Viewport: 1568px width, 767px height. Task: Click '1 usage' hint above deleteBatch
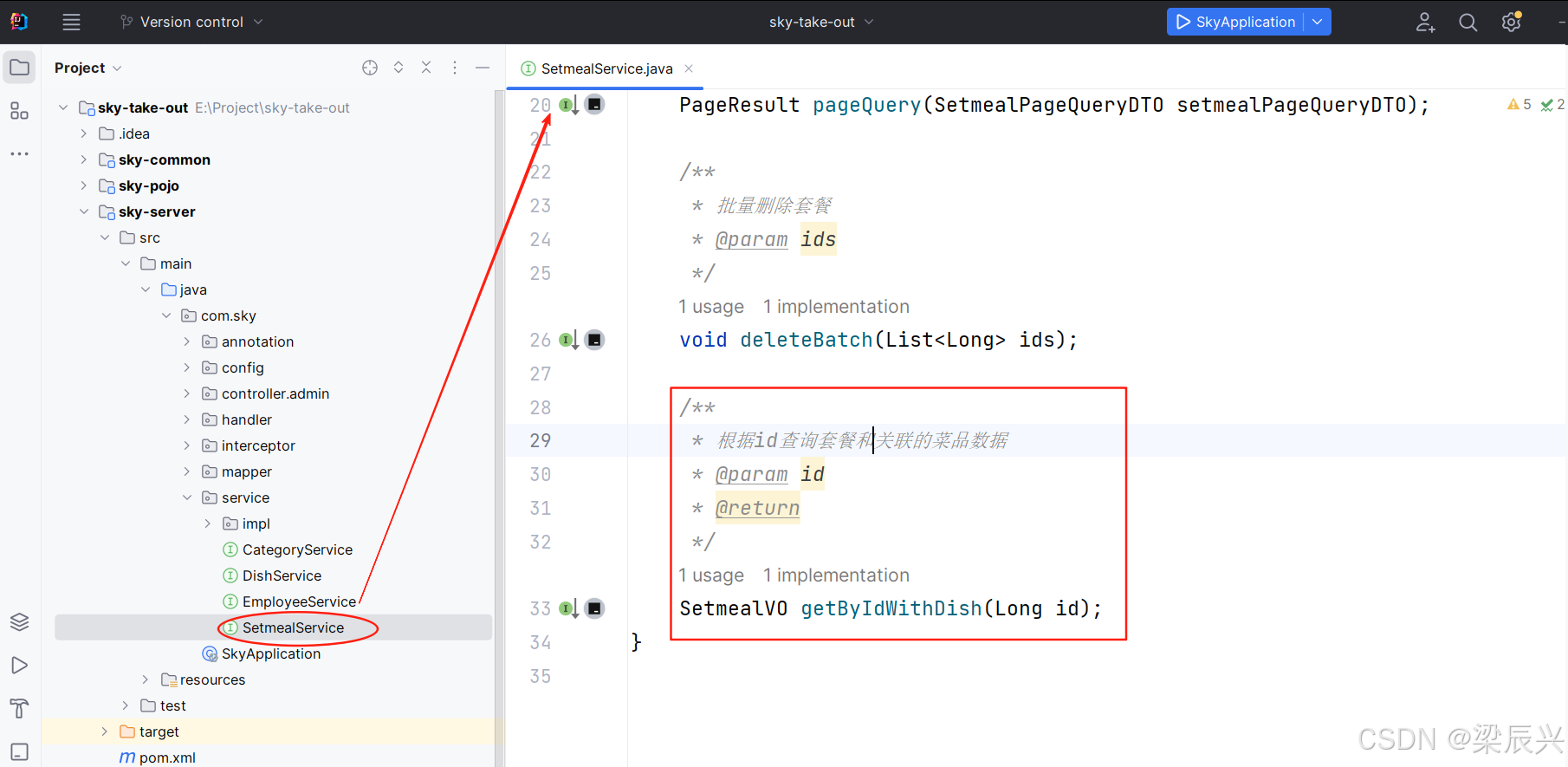[711, 307]
